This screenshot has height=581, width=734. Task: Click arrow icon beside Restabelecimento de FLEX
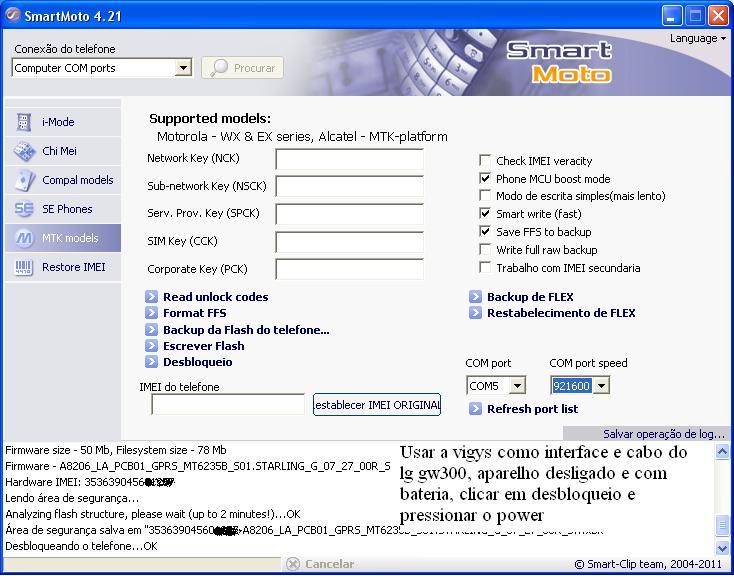475,313
